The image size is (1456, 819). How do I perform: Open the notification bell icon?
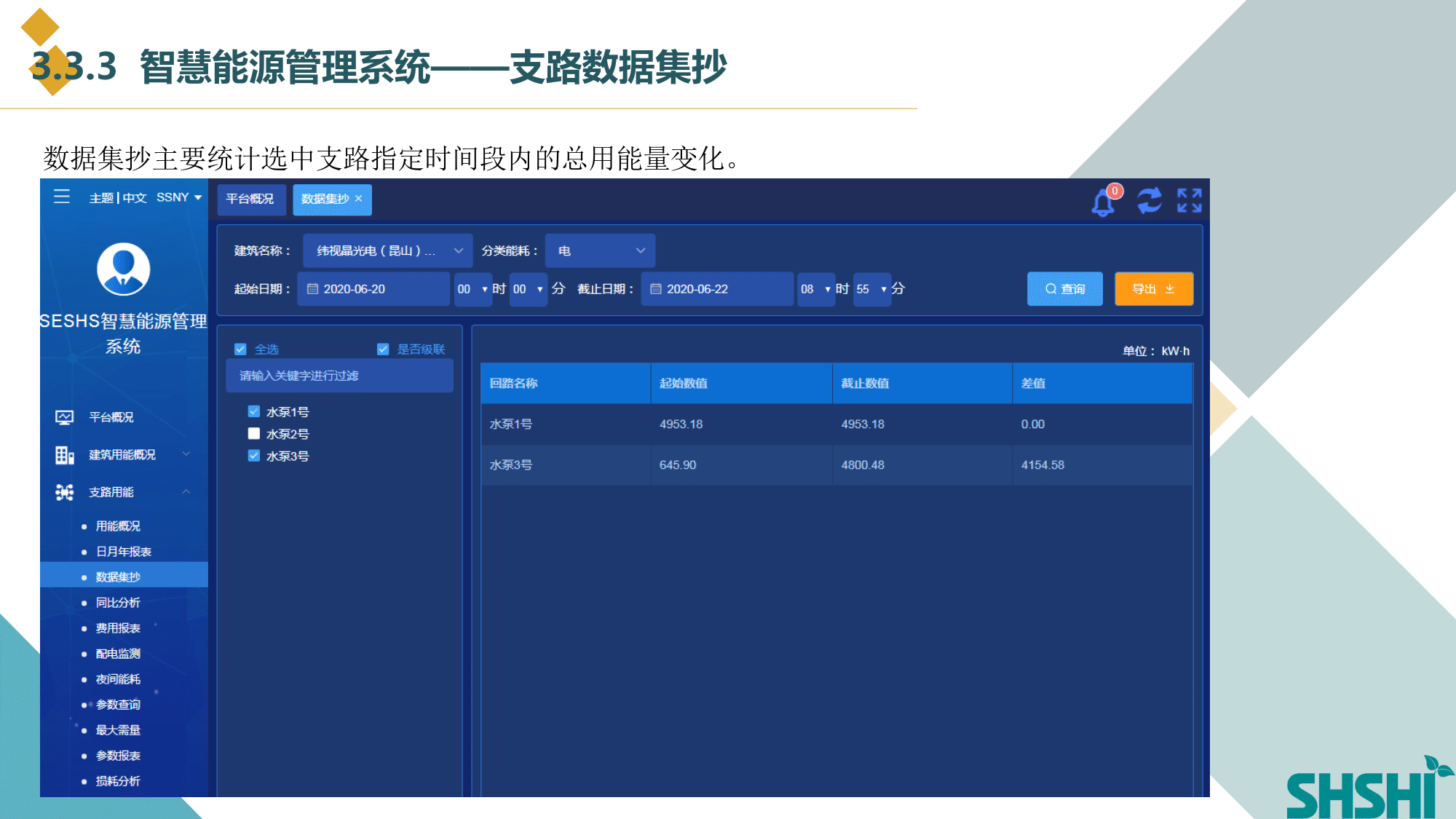tap(1103, 202)
